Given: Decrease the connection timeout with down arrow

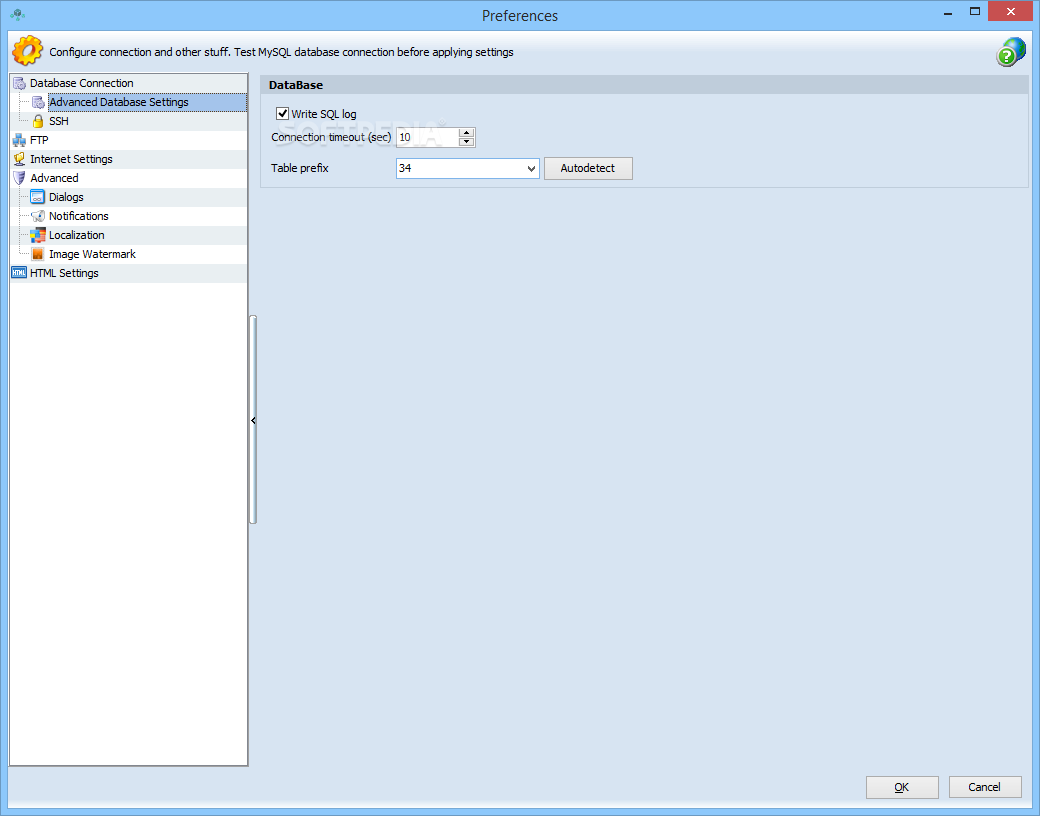Looking at the screenshot, I should pos(466,141).
